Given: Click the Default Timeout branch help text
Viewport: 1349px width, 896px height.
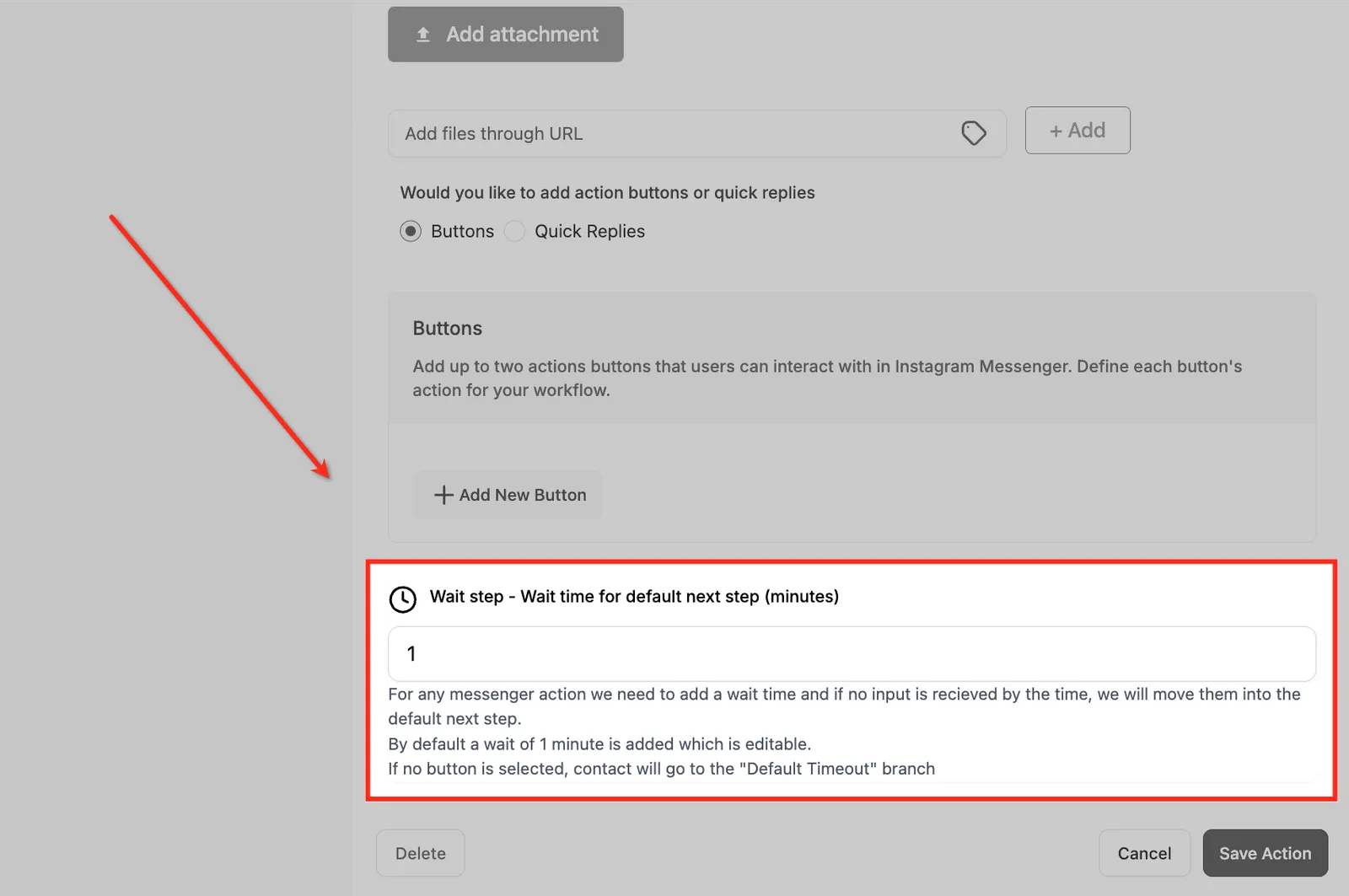Looking at the screenshot, I should [x=661, y=769].
